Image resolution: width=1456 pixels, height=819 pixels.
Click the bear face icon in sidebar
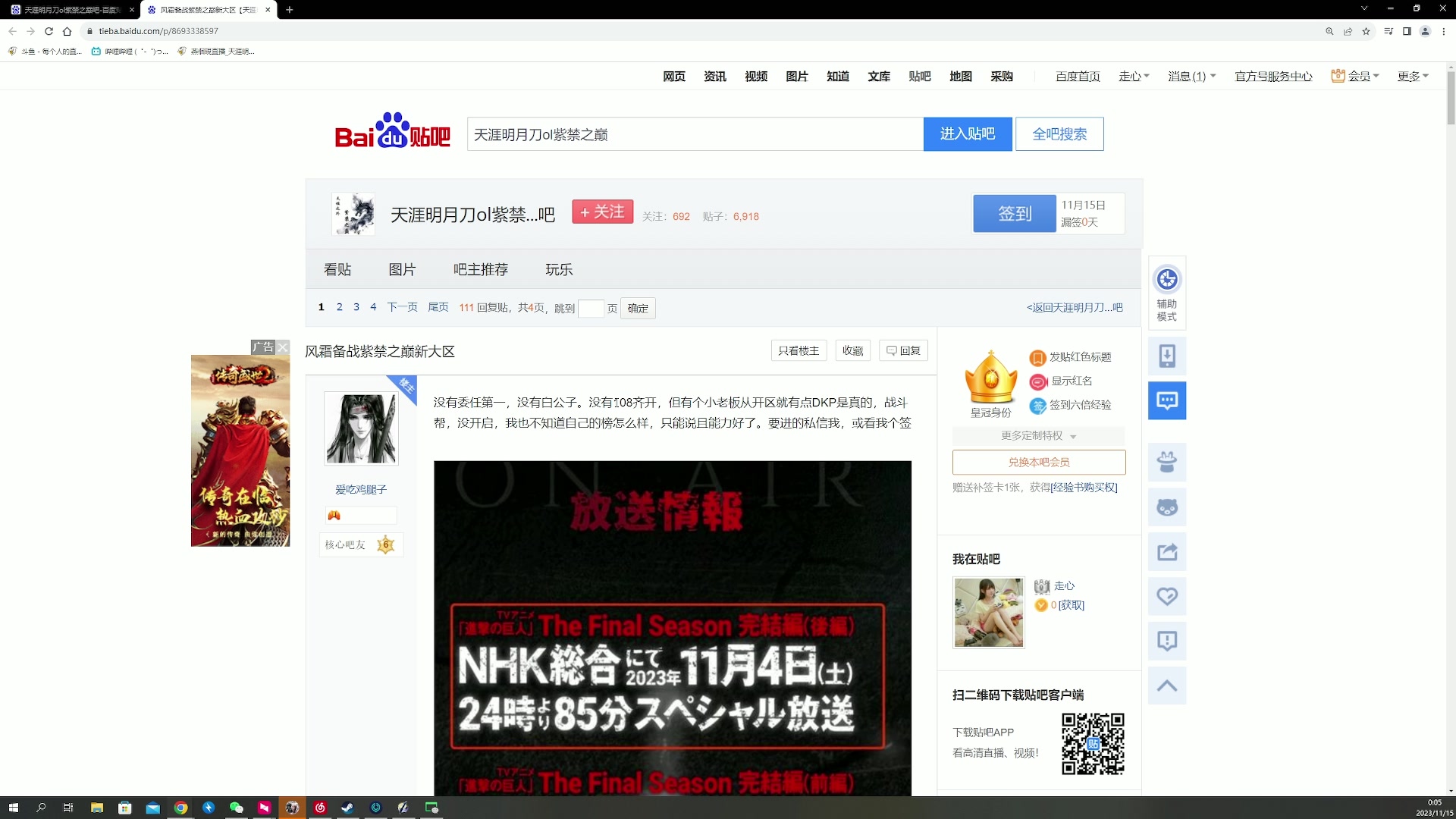click(x=1167, y=507)
